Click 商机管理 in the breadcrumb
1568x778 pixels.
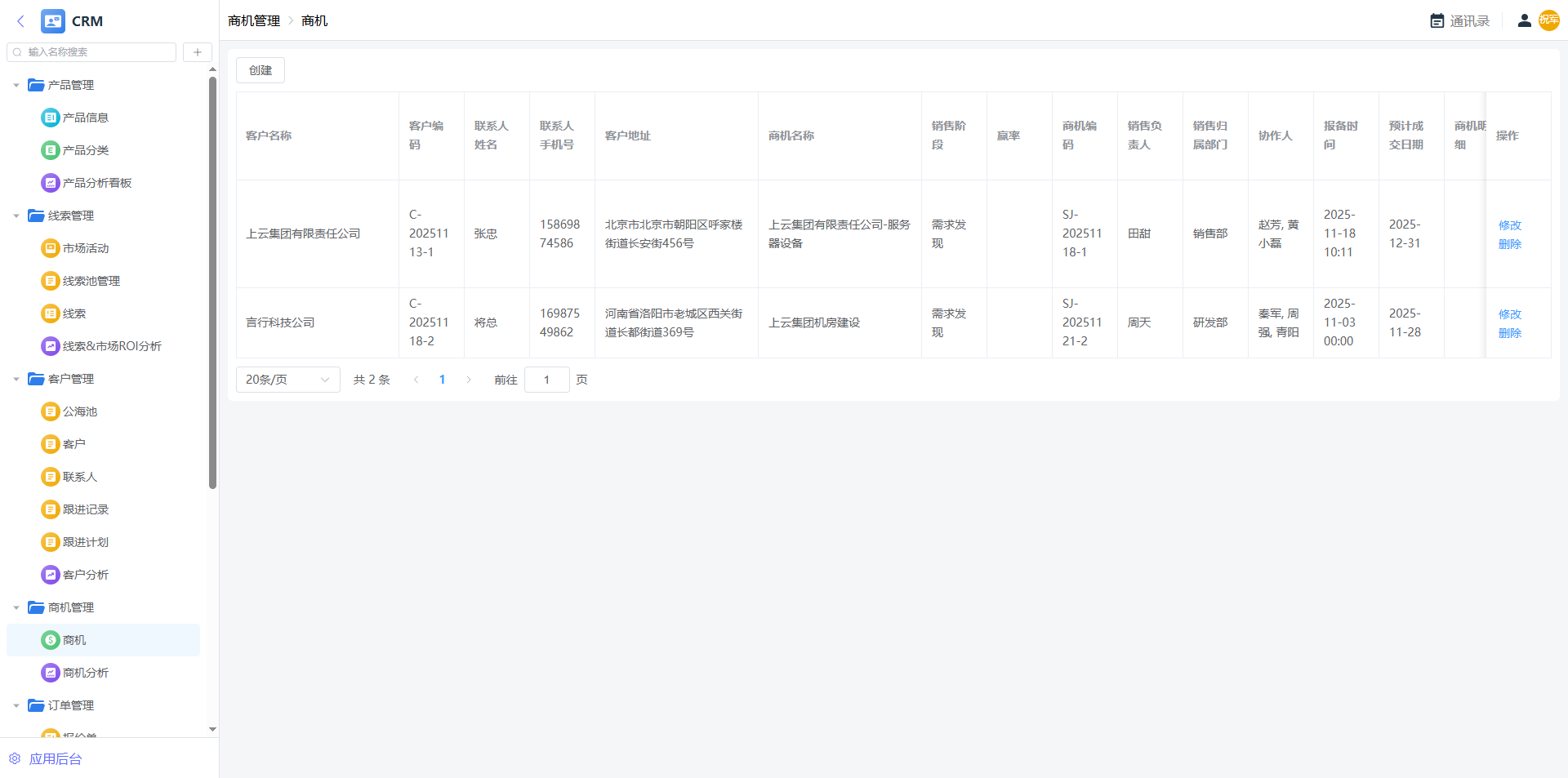point(254,21)
